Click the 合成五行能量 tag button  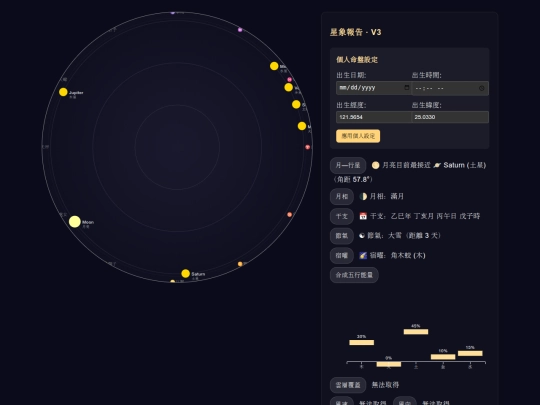click(354, 275)
